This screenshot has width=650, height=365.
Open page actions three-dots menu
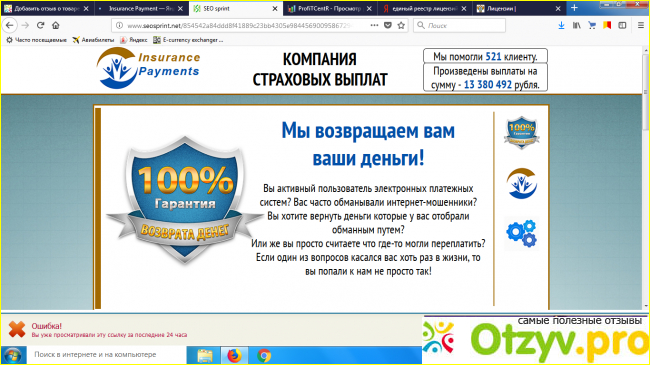click(x=374, y=25)
